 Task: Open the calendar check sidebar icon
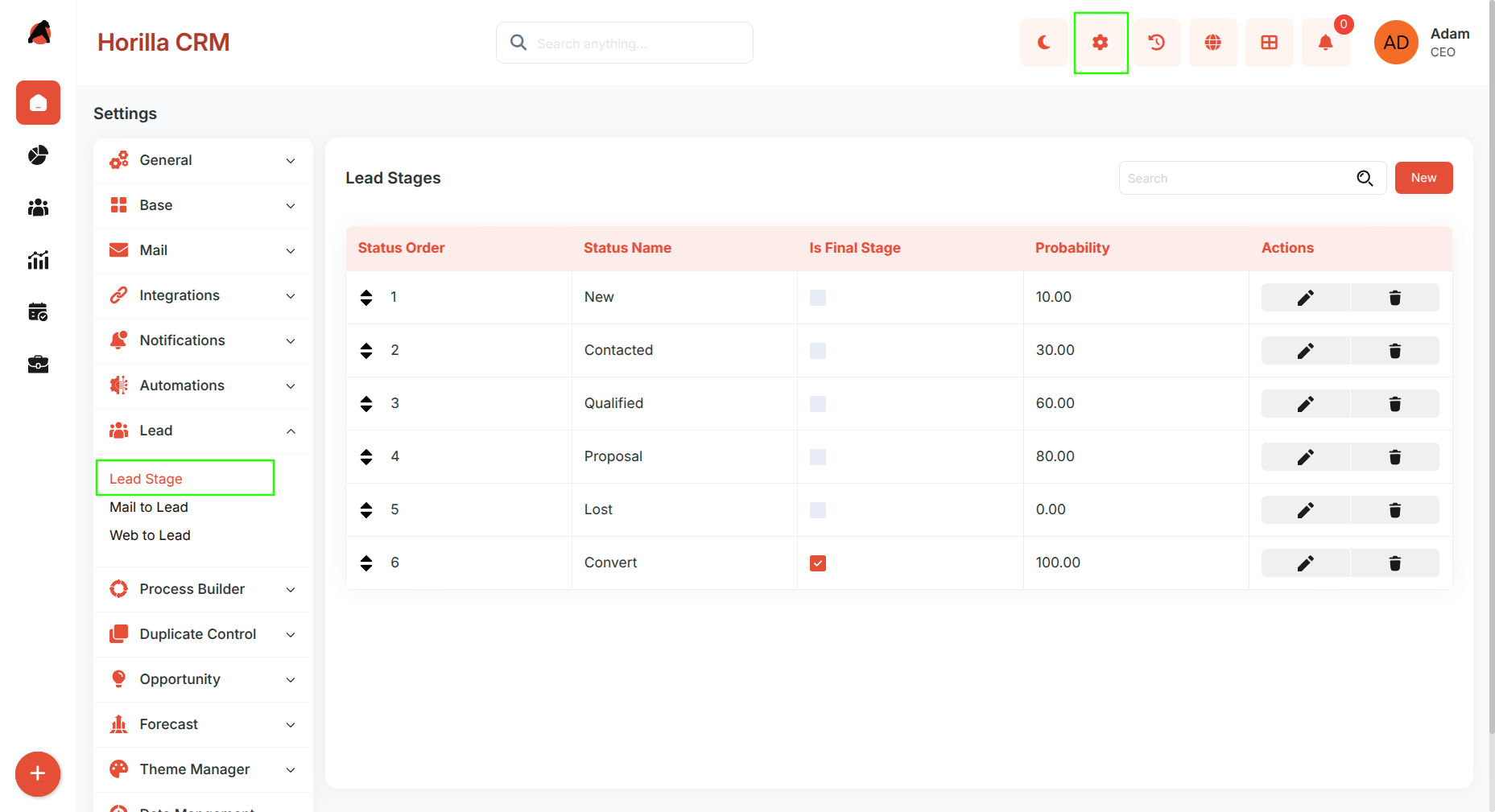(x=38, y=312)
